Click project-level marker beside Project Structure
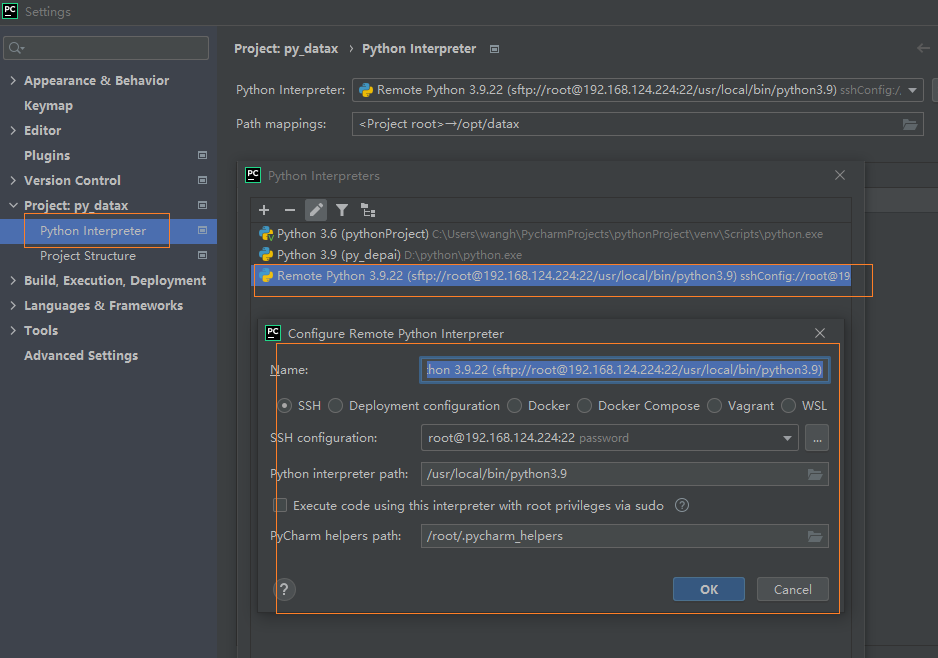 click(203, 255)
